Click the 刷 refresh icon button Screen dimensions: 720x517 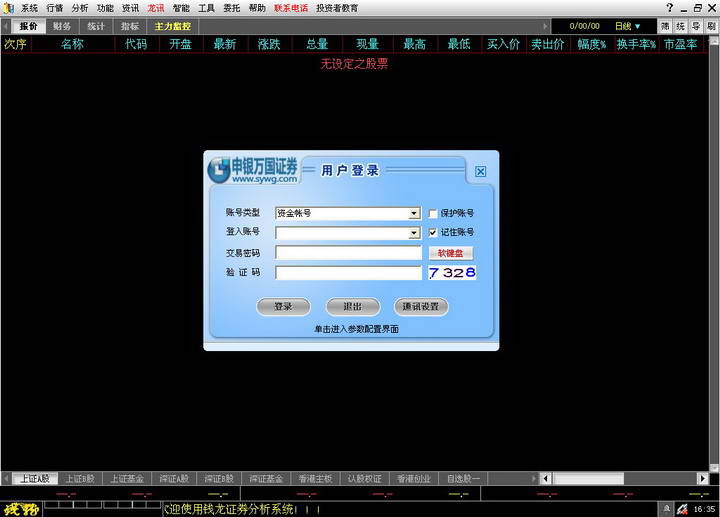(711, 26)
